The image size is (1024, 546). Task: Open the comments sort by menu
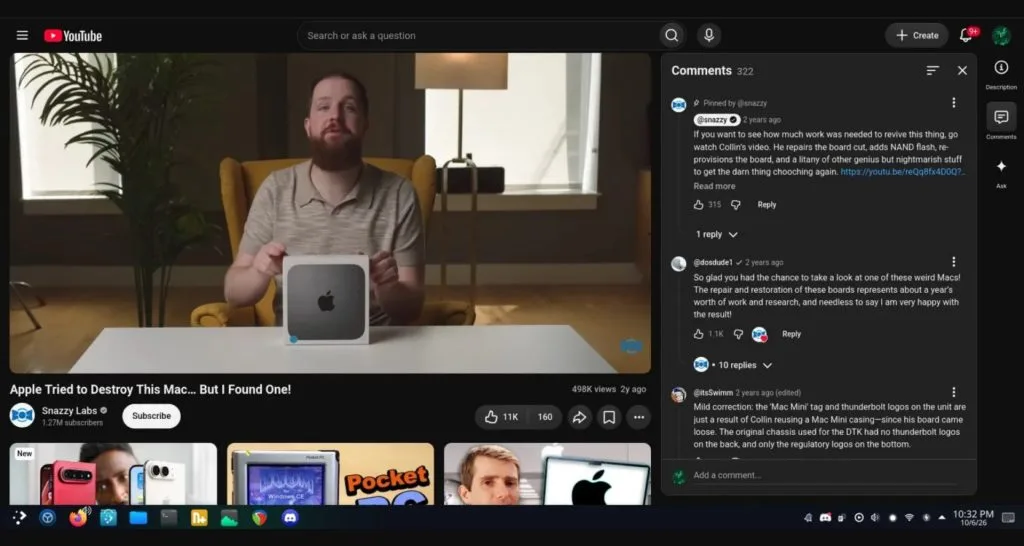point(933,71)
